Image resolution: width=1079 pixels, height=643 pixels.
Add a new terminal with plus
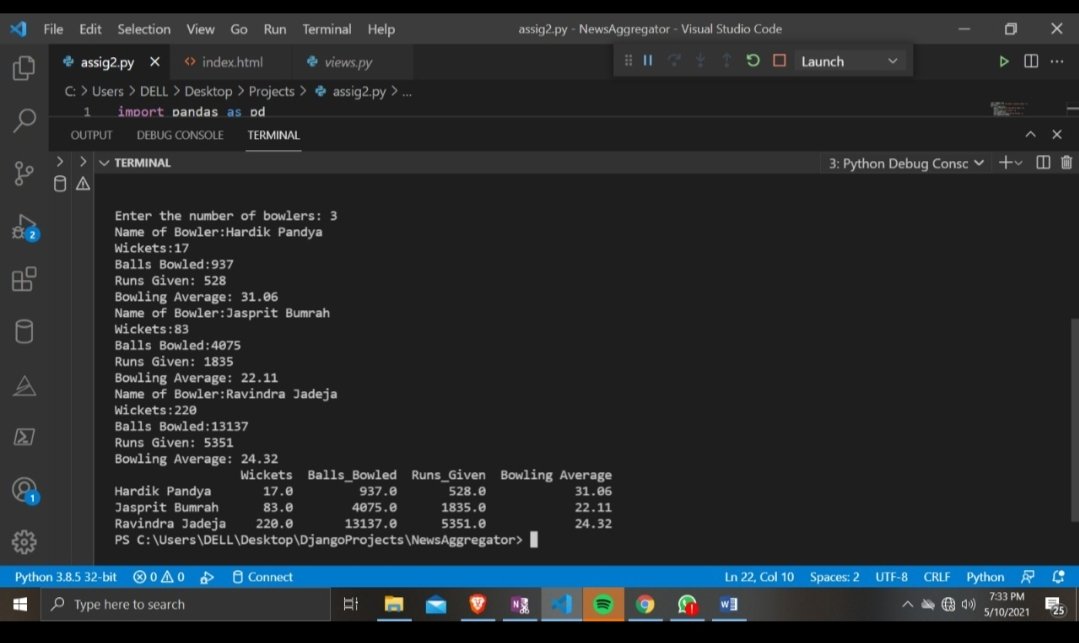click(x=1005, y=162)
